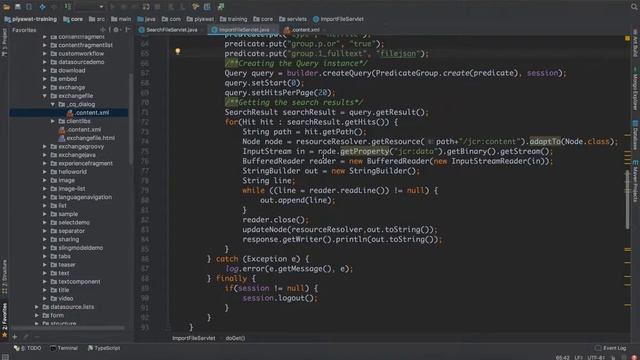This screenshot has width=640, height=360.
Task: Click the servlets breadcrumb folder
Action: [x=293, y=19]
